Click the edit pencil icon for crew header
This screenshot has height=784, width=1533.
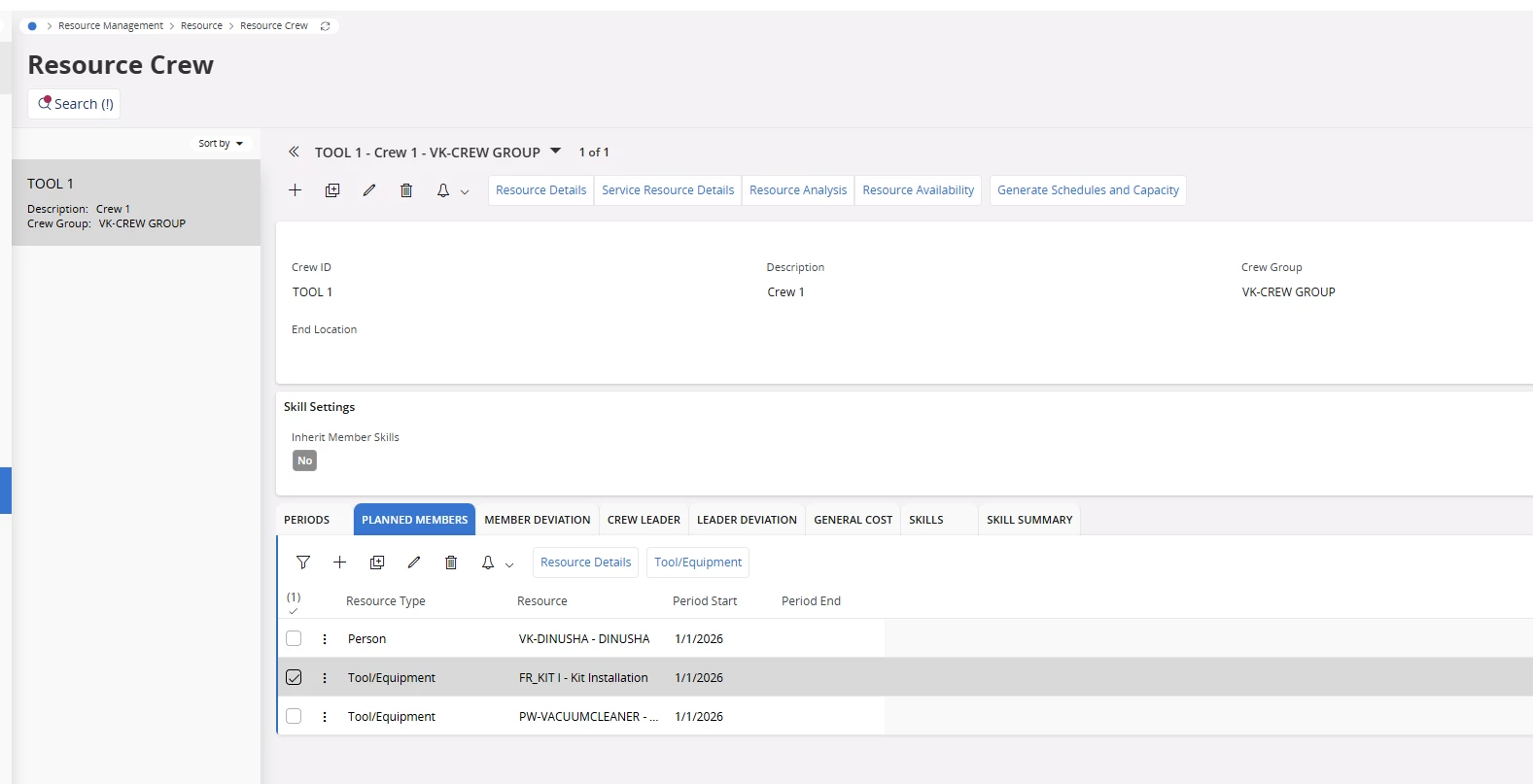point(369,190)
